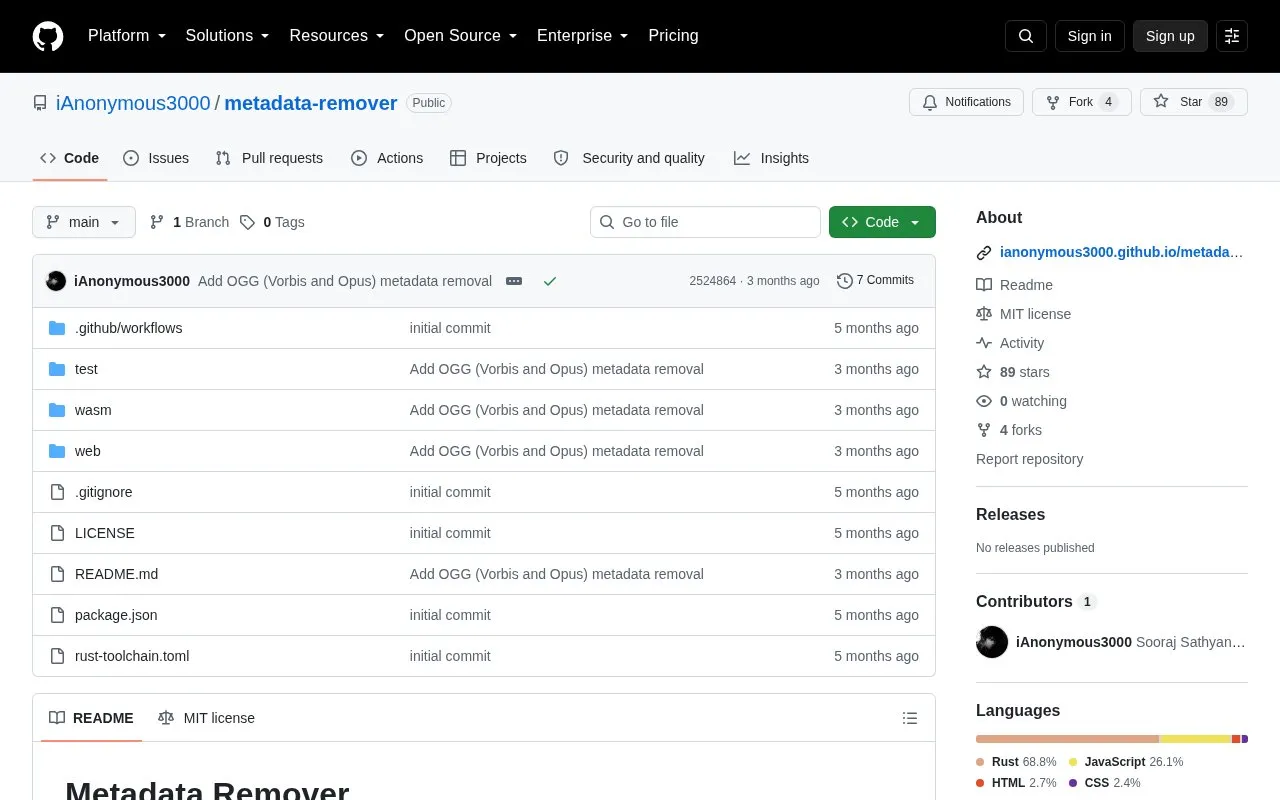View the 1 Branch list
The height and width of the screenshot is (800, 1280).
189,222
